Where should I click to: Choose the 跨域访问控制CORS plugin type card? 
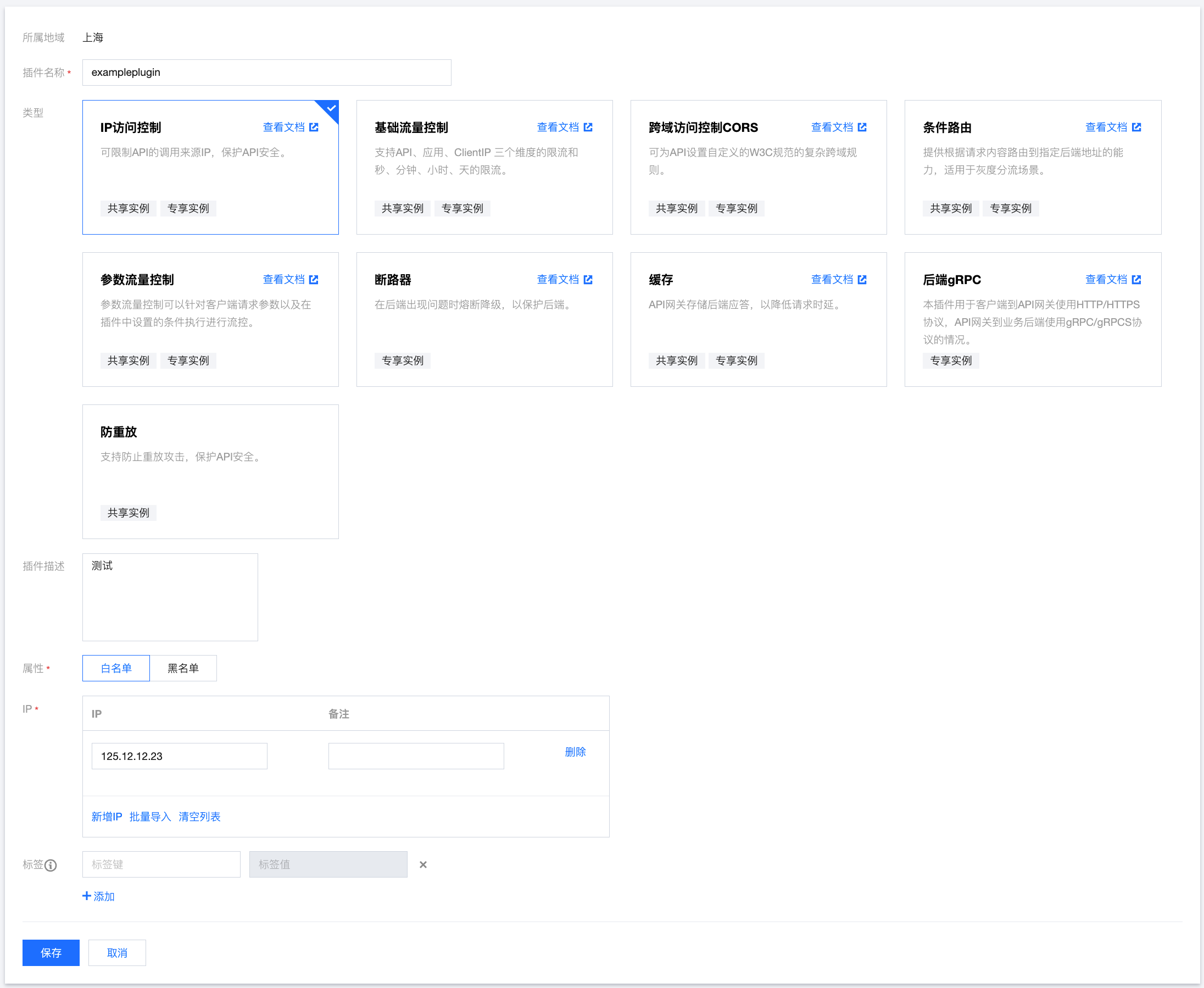pos(759,167)
